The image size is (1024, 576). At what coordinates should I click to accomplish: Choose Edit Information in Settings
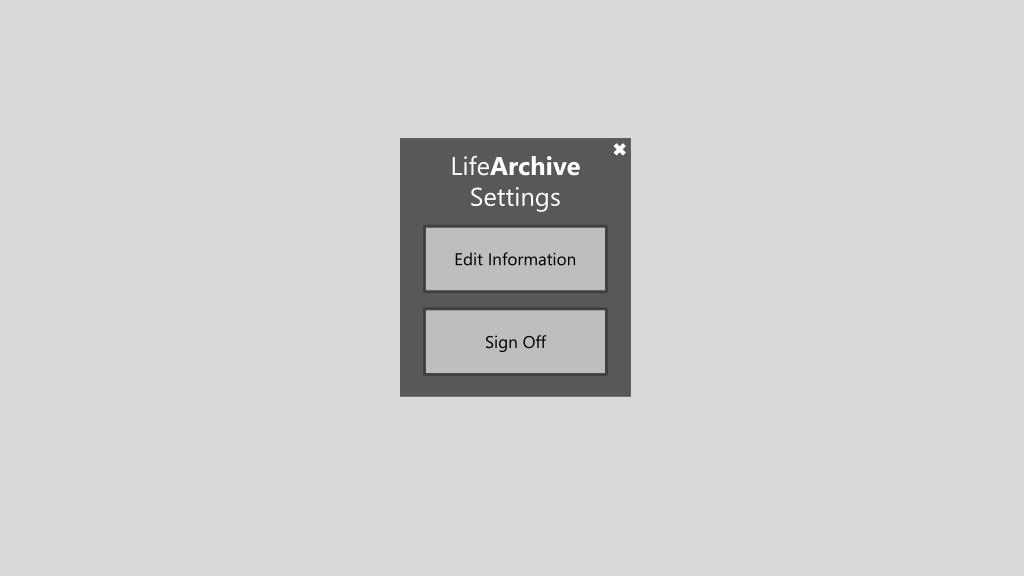tap(515, 259)
